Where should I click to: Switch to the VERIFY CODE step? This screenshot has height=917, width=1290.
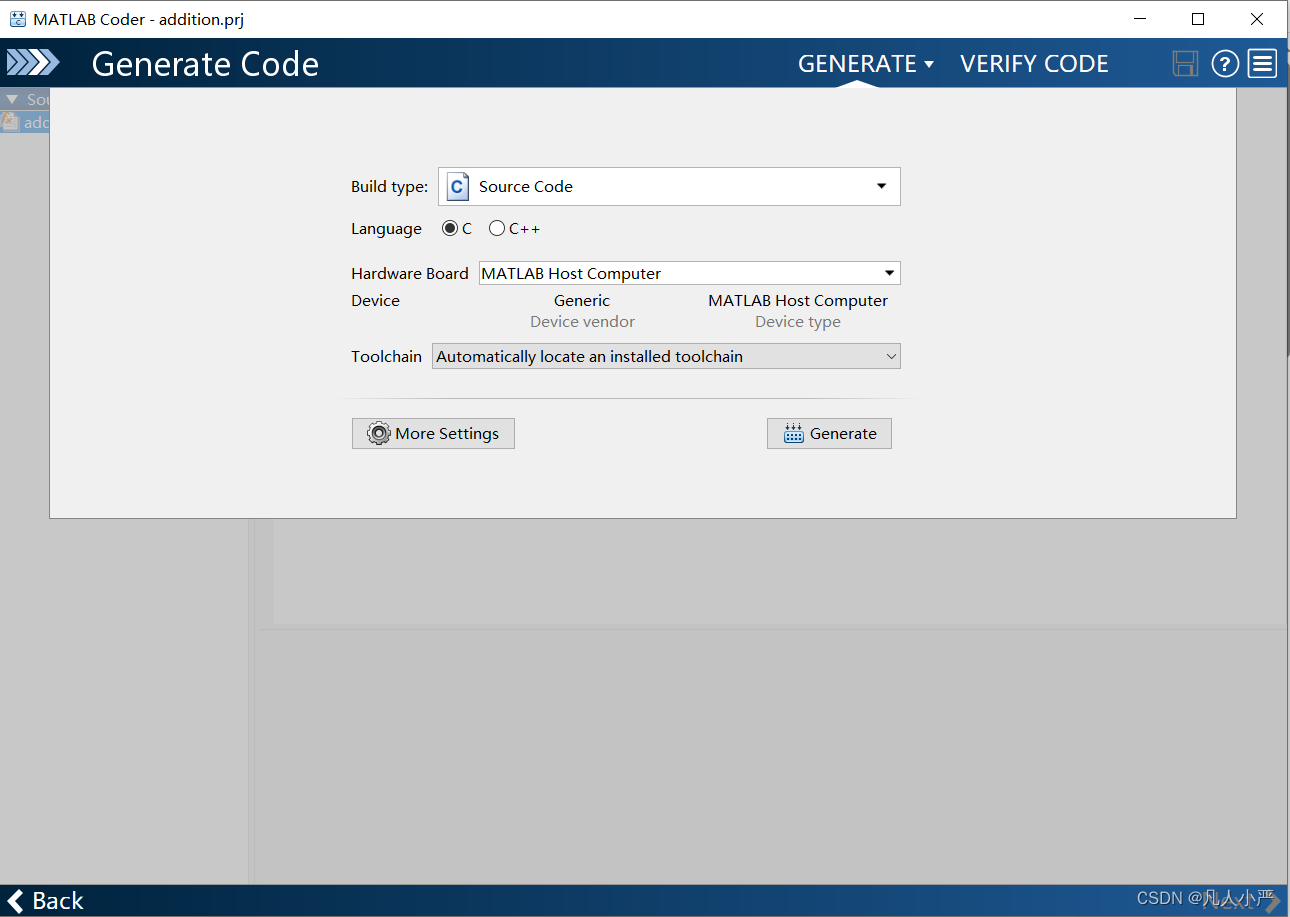(1034, 64)
